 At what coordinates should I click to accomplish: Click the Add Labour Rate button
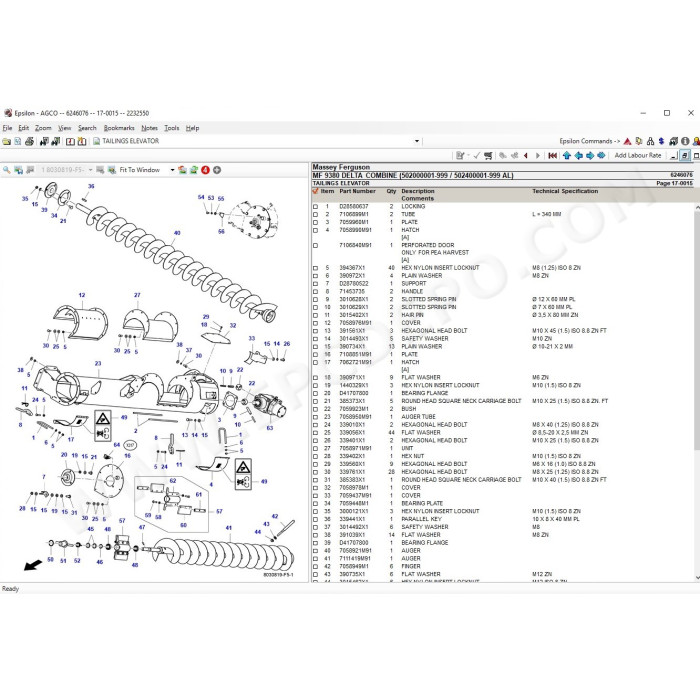(638, 156)
